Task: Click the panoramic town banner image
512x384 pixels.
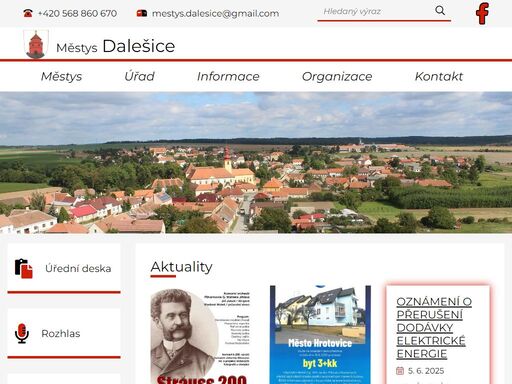Action: pos(256,162)
